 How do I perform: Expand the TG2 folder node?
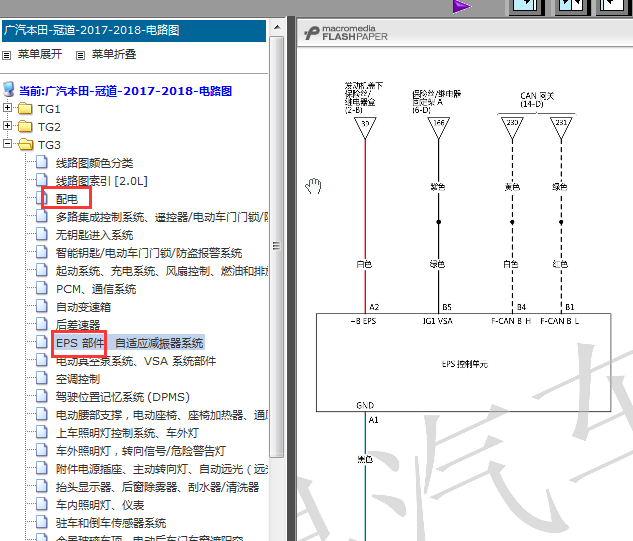(7, 126)
